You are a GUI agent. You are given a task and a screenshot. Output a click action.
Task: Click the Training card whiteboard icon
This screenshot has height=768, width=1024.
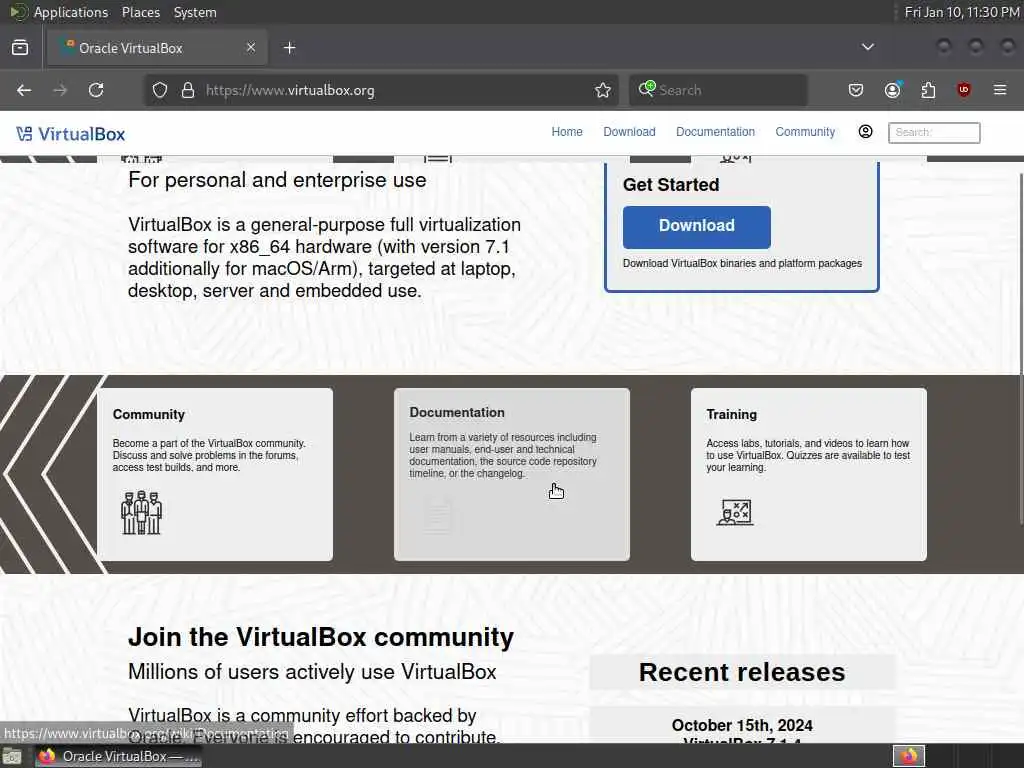pos(735,513)
